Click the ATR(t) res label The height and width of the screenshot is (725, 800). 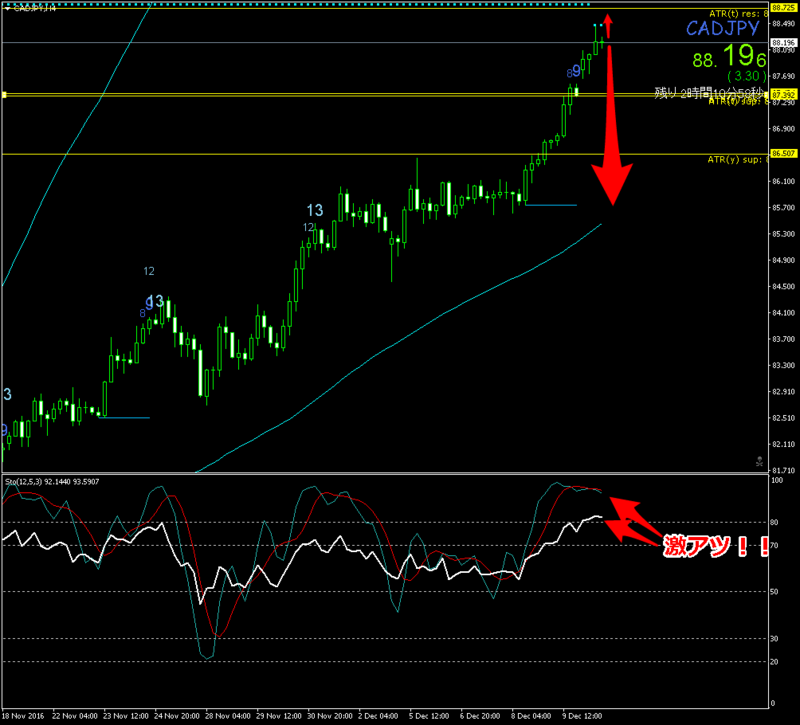click(x=739, y=14)
